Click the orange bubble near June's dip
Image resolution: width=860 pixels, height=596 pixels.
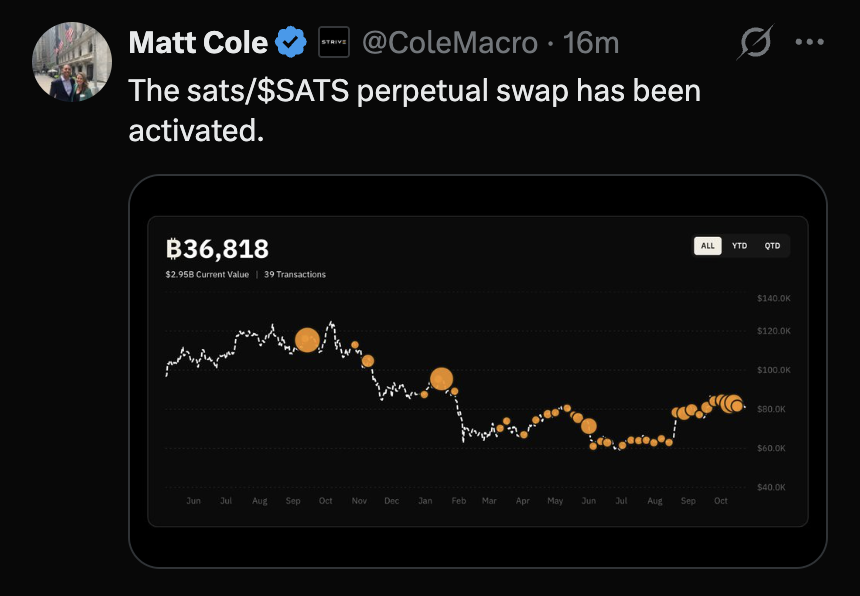[x=589, y=426]
